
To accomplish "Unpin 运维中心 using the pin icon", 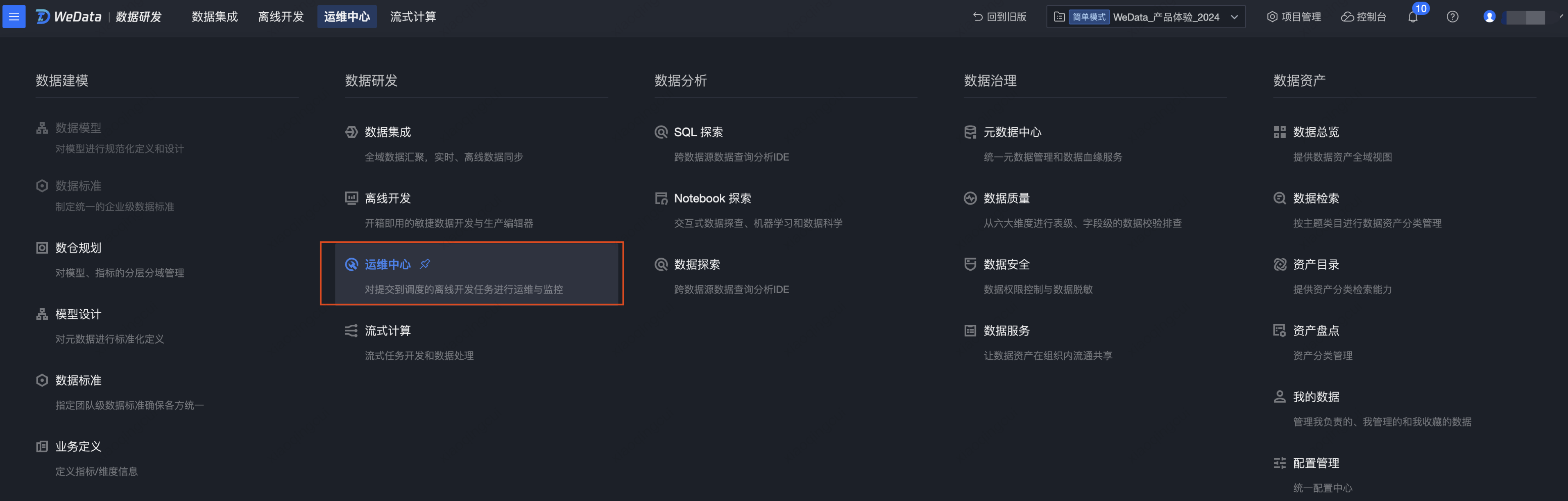I will pyautogui.click(x=425, y=264).
